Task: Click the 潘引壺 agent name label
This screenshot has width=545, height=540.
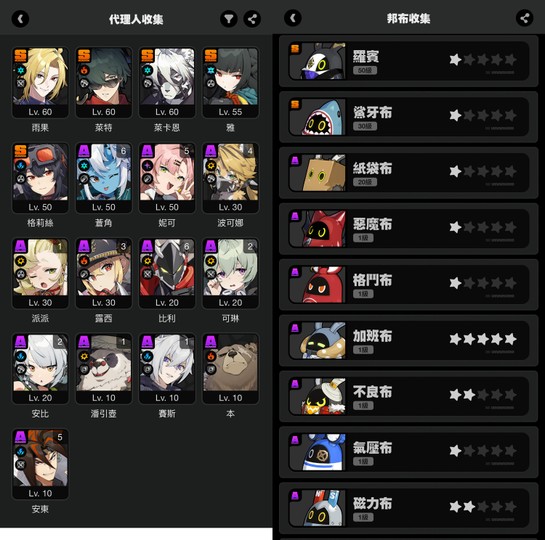Action: tap(104, 414)
